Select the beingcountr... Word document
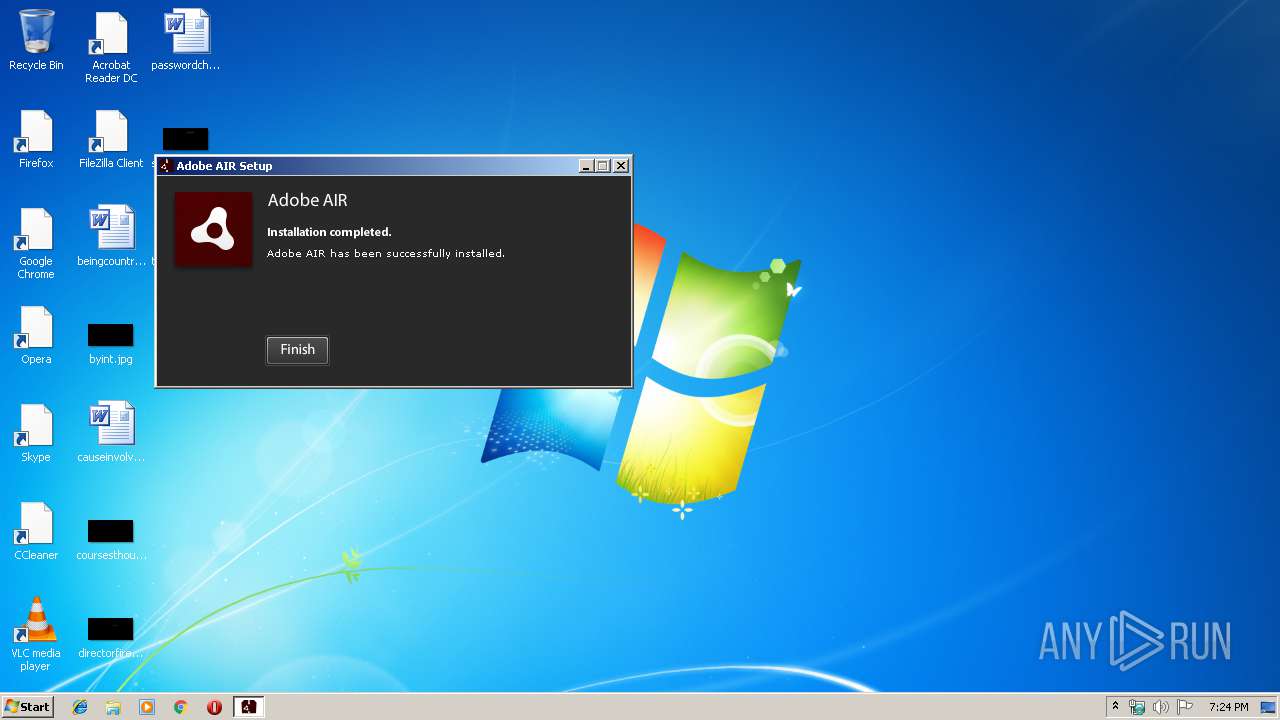Screen dimensions: 1280x720 [111, 237]
